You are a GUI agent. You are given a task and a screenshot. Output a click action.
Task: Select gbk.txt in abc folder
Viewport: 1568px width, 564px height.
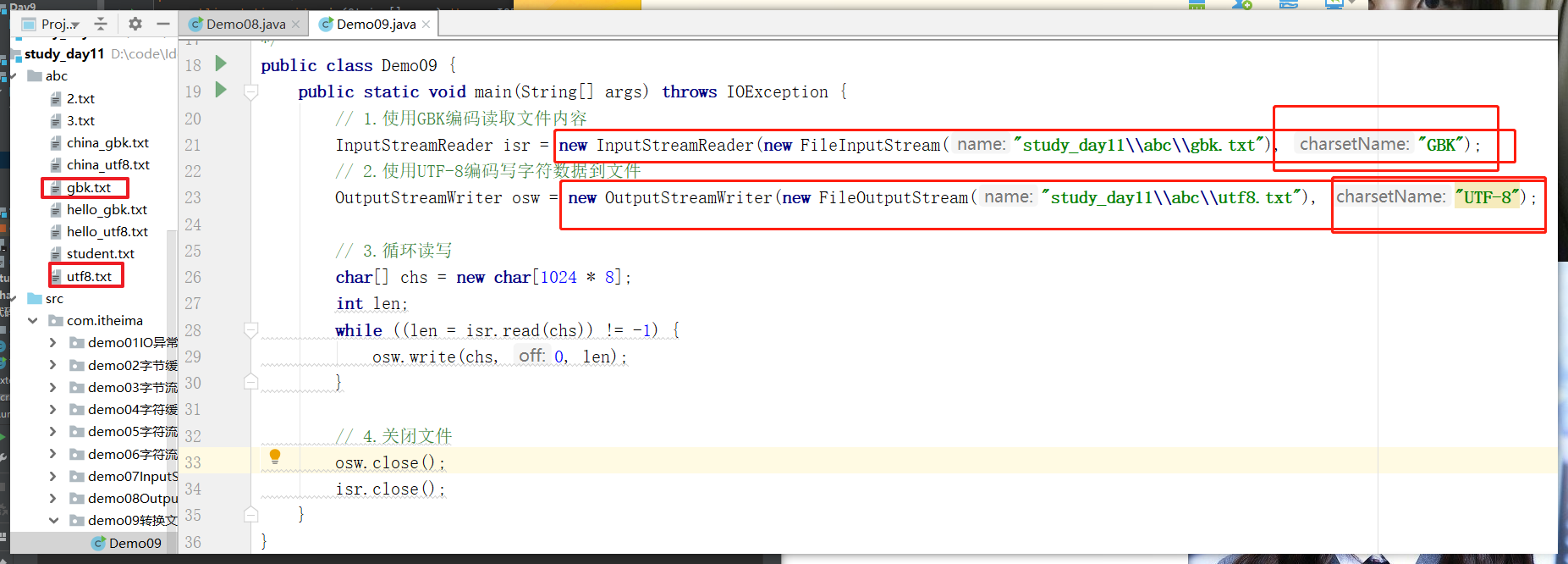pos(88,187)
